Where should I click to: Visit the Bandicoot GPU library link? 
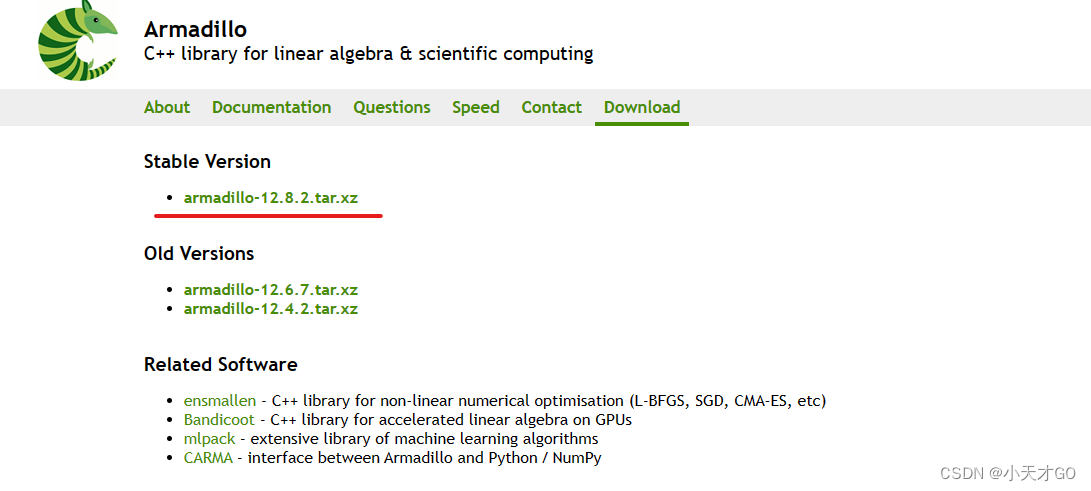click(x=219, y=420)
